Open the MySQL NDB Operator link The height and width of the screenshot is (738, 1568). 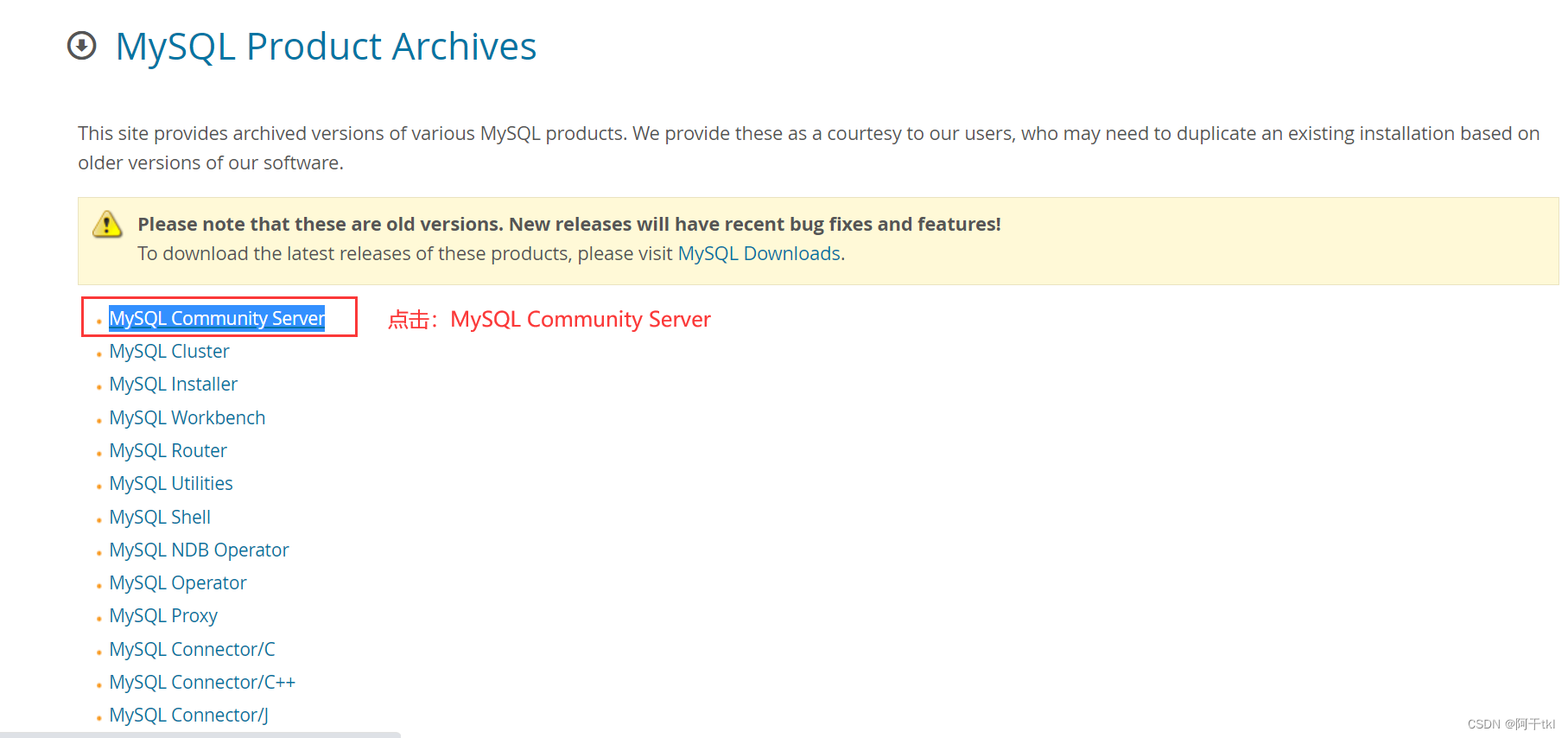[199, 550]
